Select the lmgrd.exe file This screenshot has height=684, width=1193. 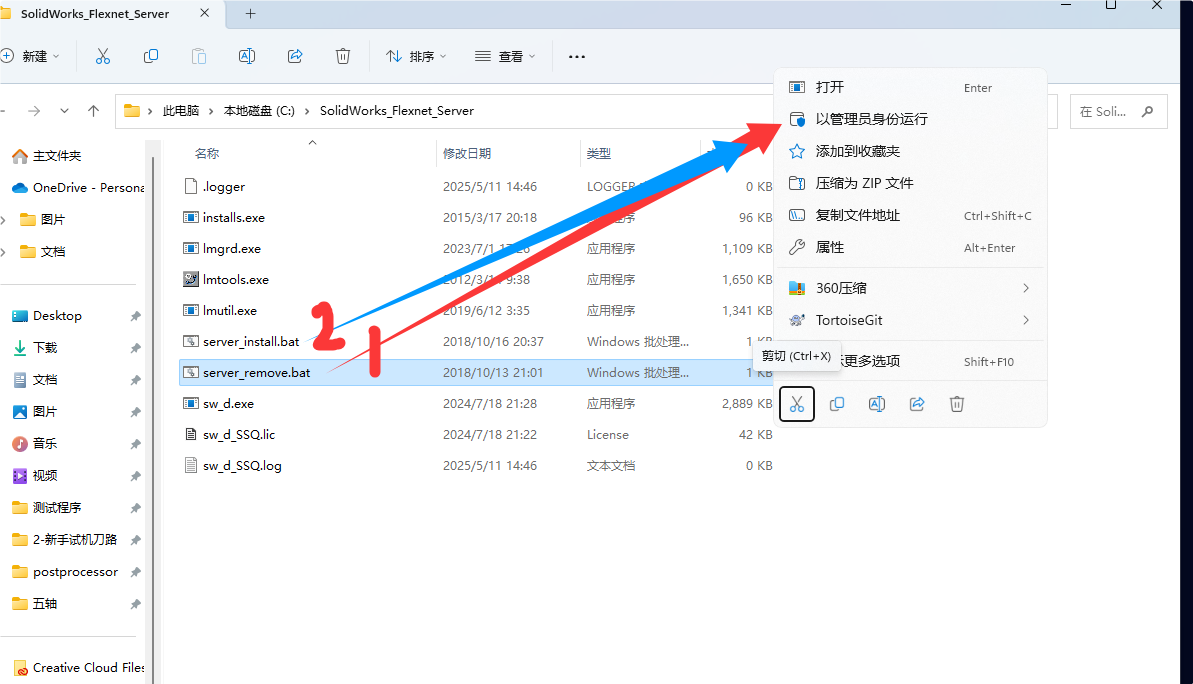point(232,249)
